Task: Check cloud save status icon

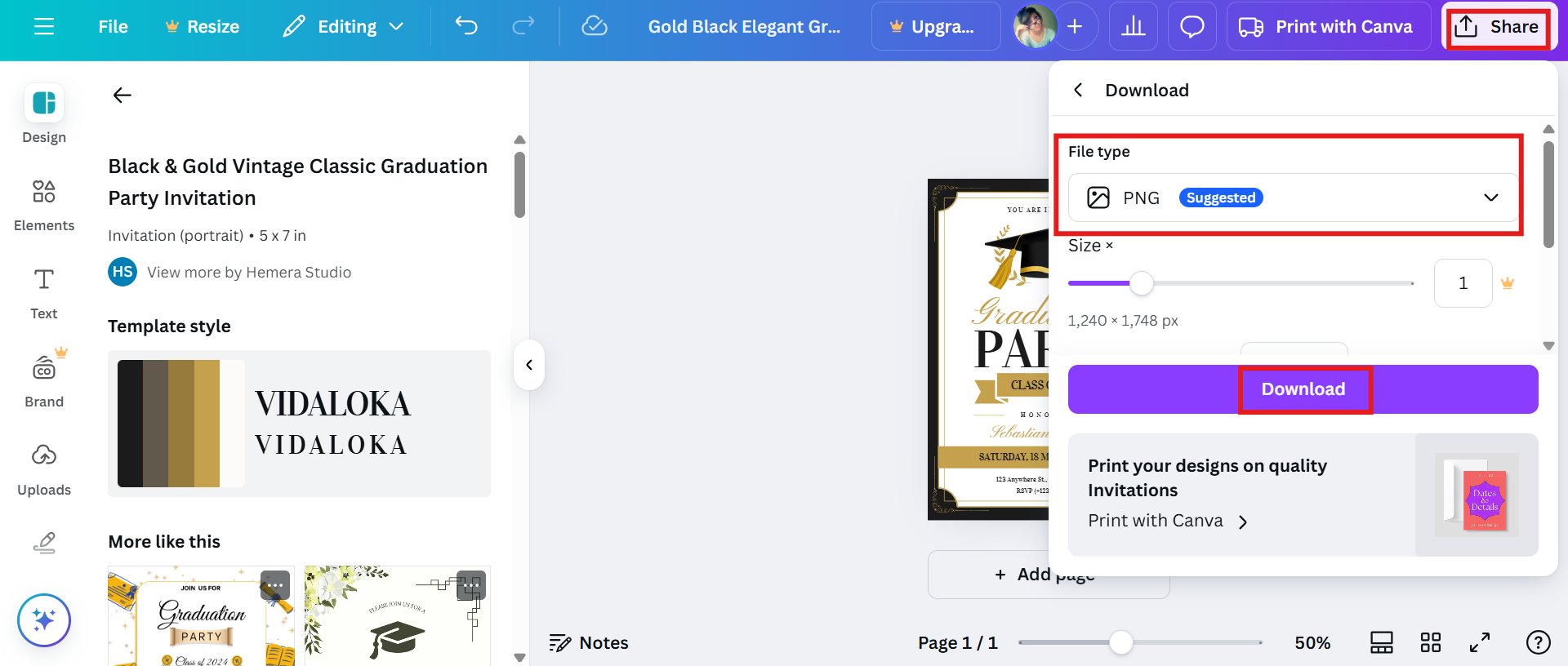Action: point(595,27)
